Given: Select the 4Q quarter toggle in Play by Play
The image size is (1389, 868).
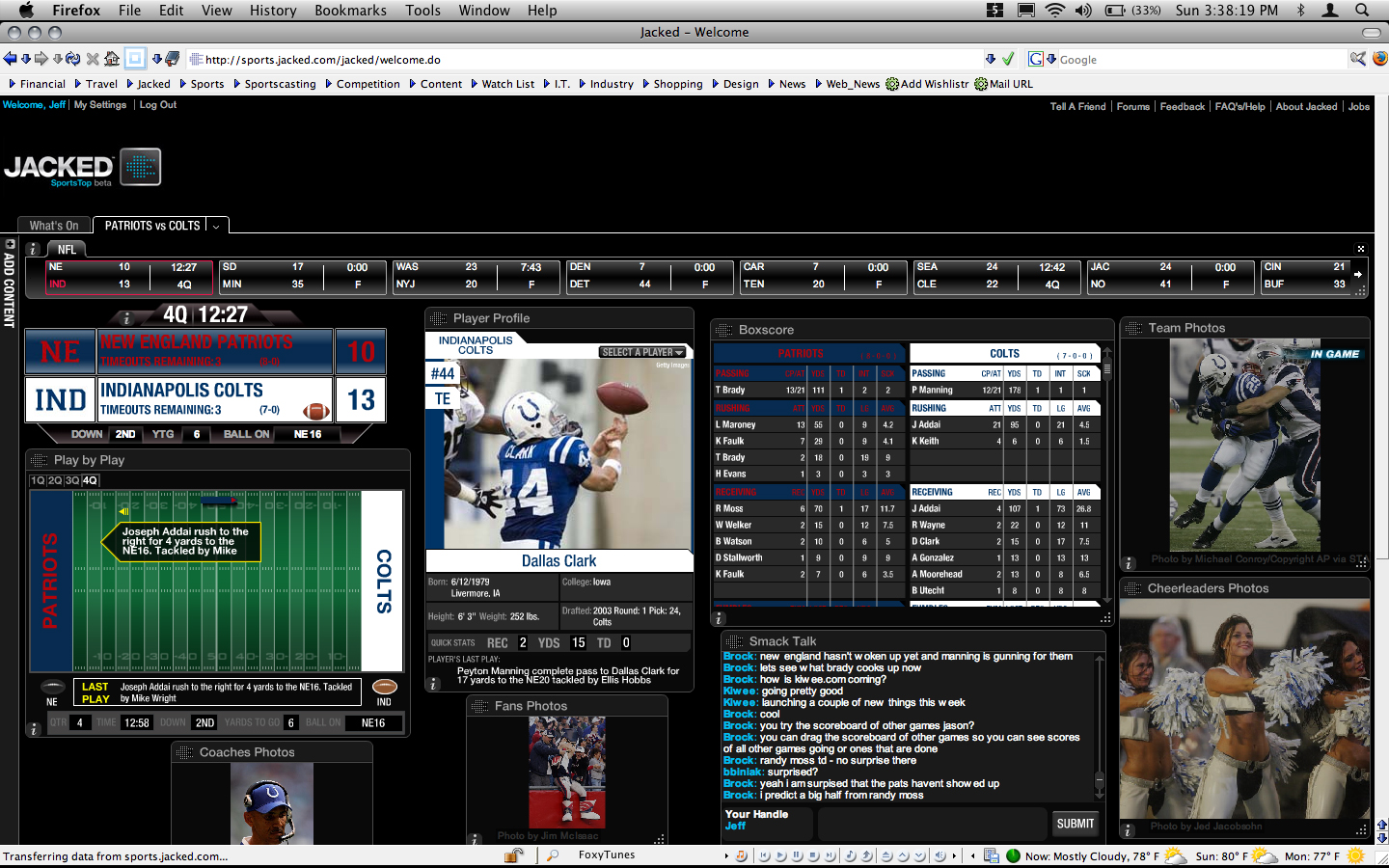Looking at the screenshot, I should [x=90, y=480].
